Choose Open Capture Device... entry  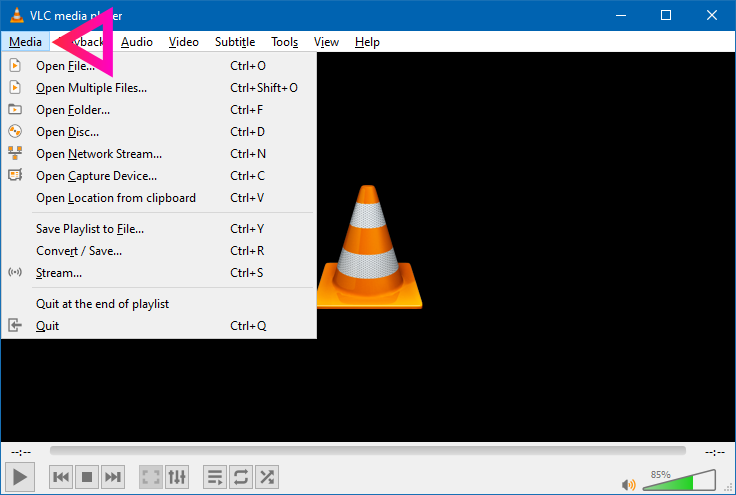pos(159,176)
